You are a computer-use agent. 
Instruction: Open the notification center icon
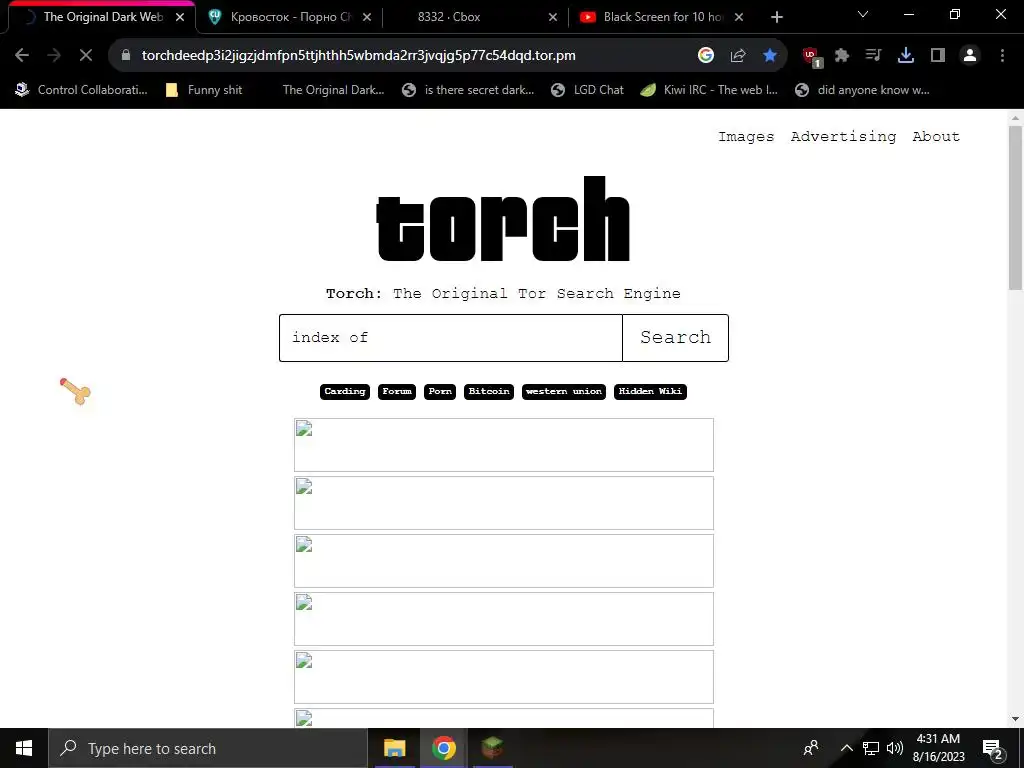pyautogui.click(x=993, y=748)
